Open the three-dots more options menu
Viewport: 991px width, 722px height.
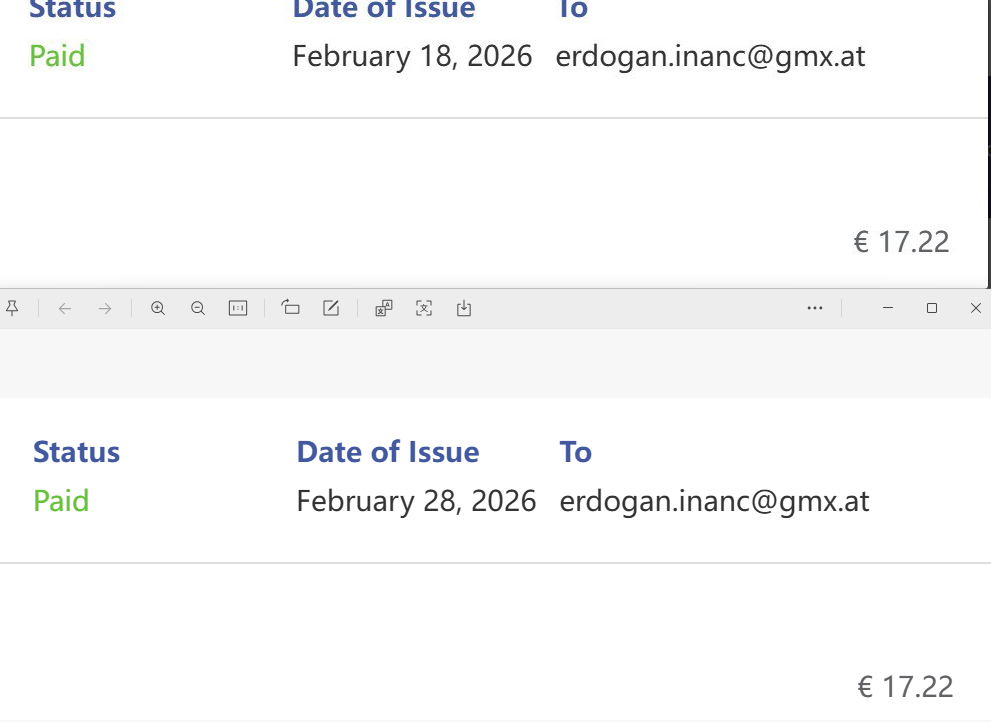point(815,308)
